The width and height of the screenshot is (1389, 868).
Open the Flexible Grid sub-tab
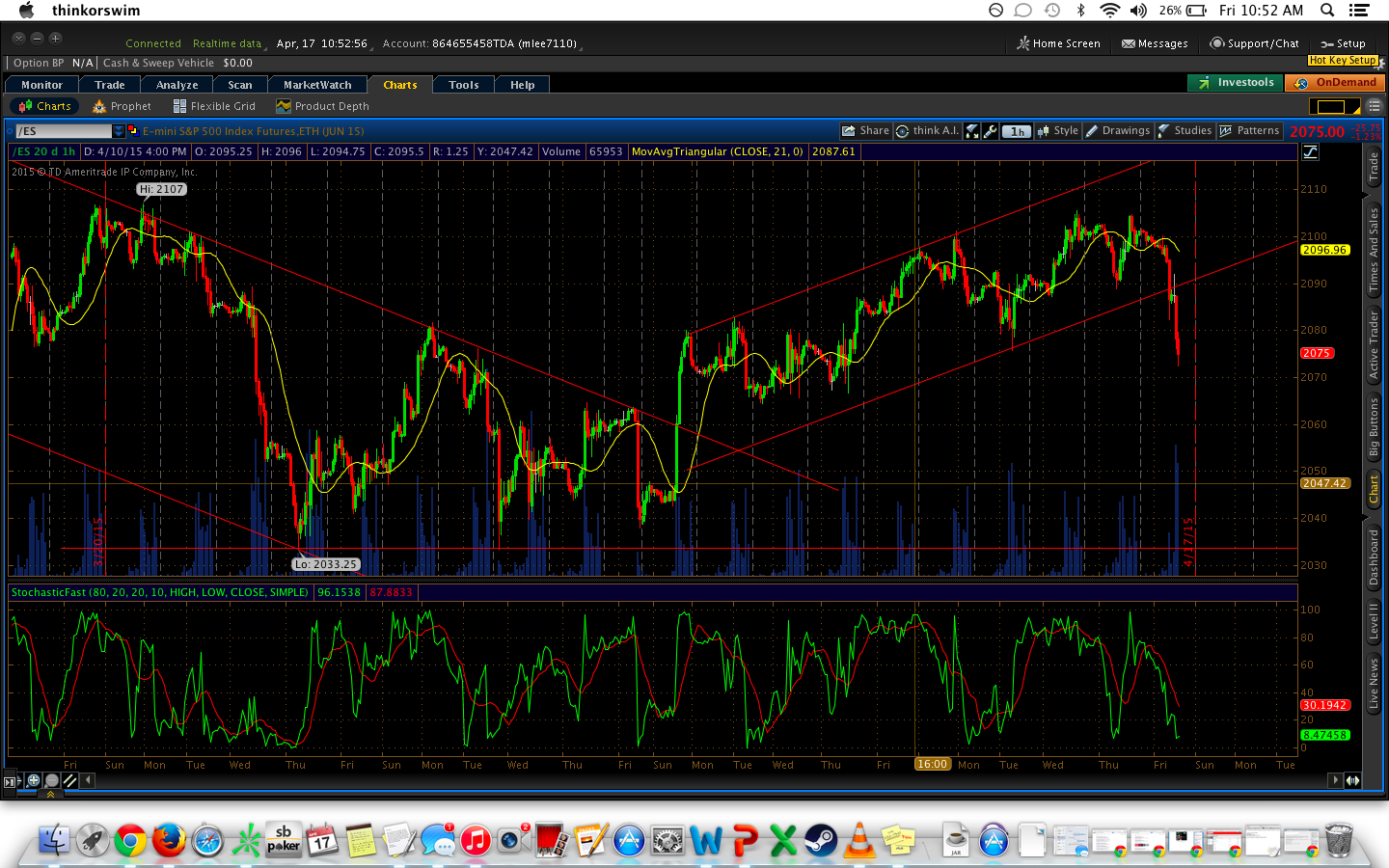click(214, 106)
